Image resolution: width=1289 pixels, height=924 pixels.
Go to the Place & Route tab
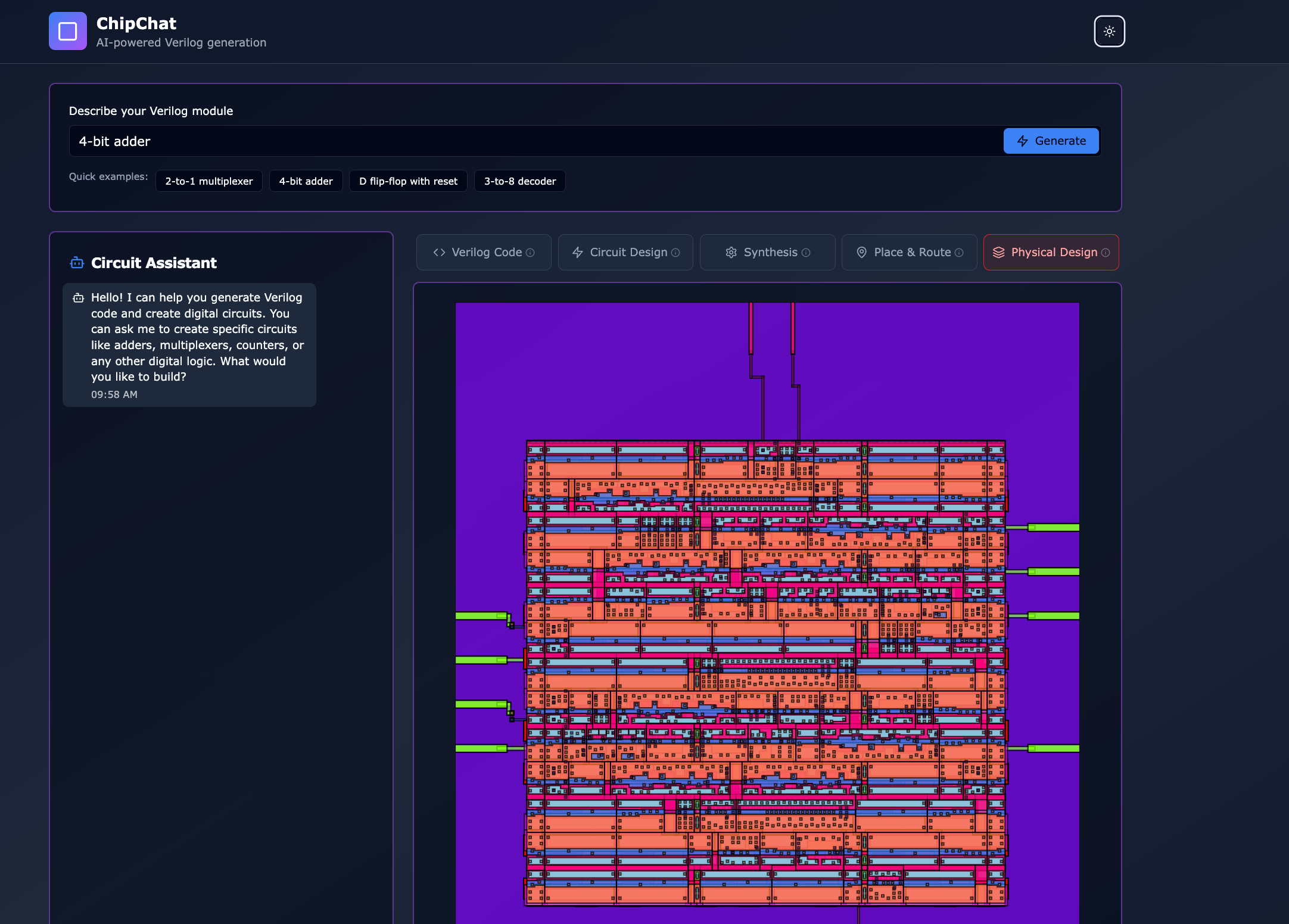coord(908,253)
